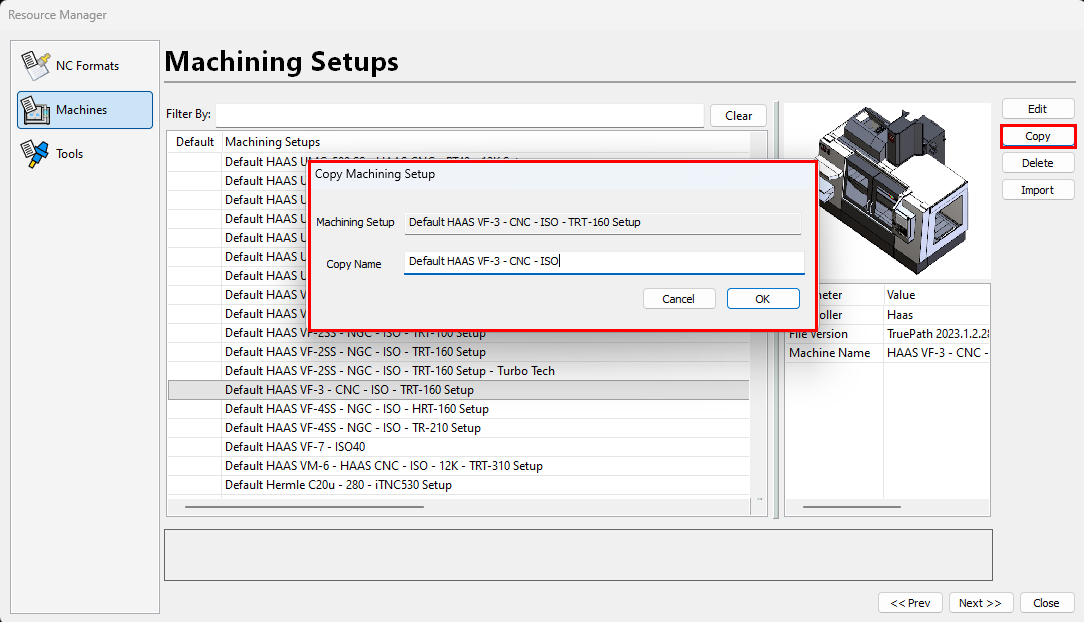Click the Haas controller value cell
The height and width of the screenshot is (622, 1084).
937,315
